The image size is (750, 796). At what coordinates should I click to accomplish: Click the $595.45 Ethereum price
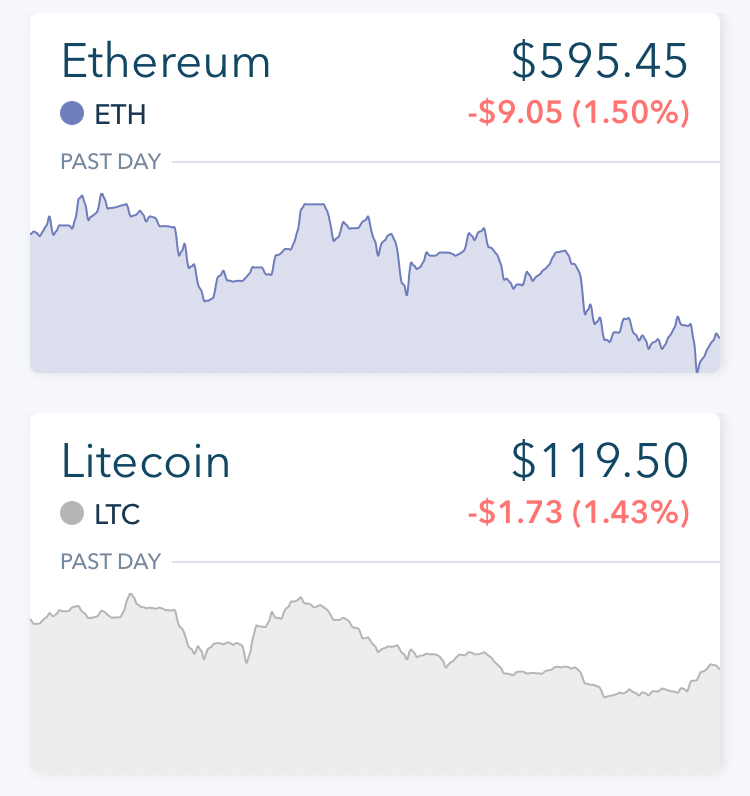600,61
